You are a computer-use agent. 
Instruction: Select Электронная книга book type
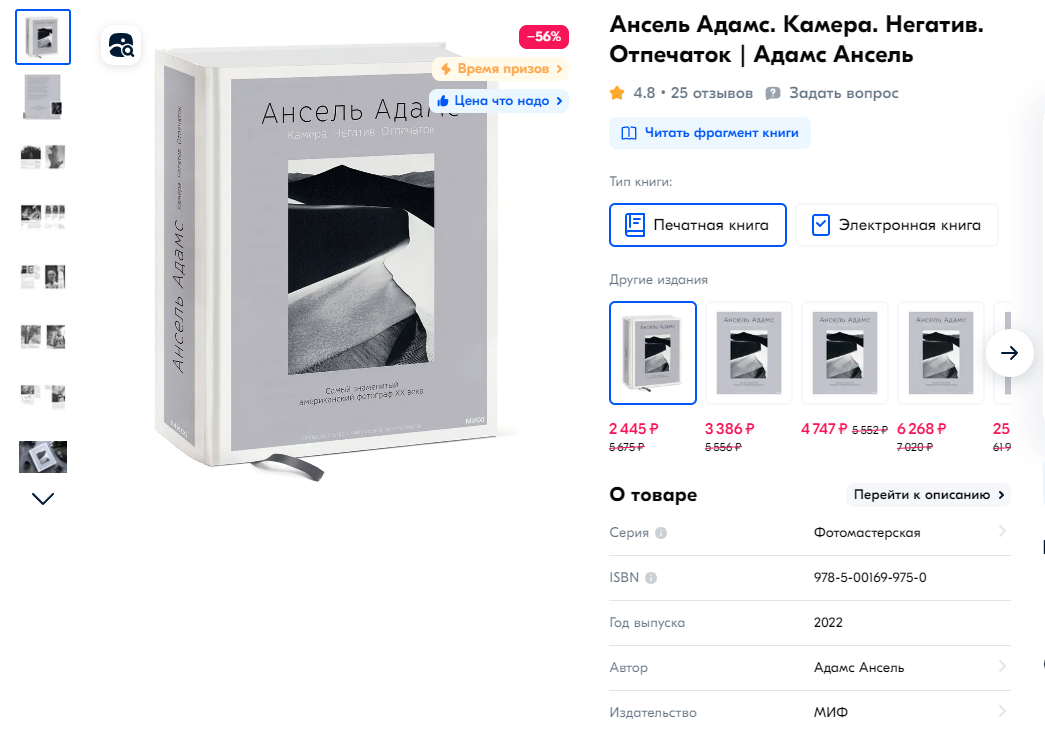897,225
